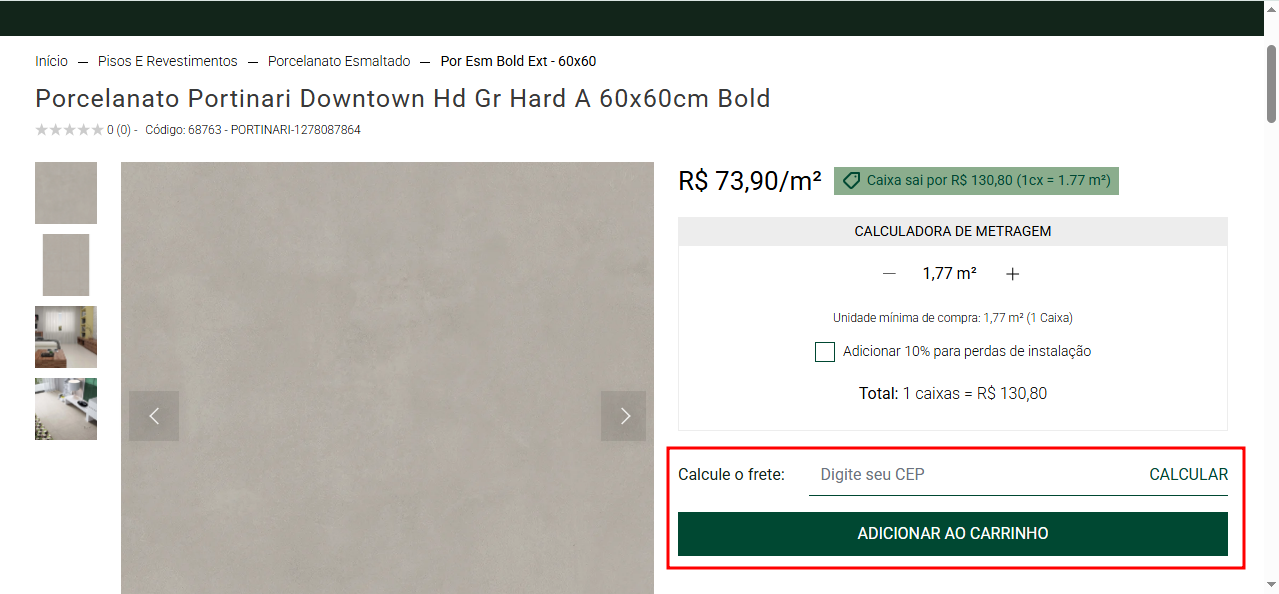
Task: Open Porcelanato Esmaltado breadcrumb
Action: coord(339,61)
